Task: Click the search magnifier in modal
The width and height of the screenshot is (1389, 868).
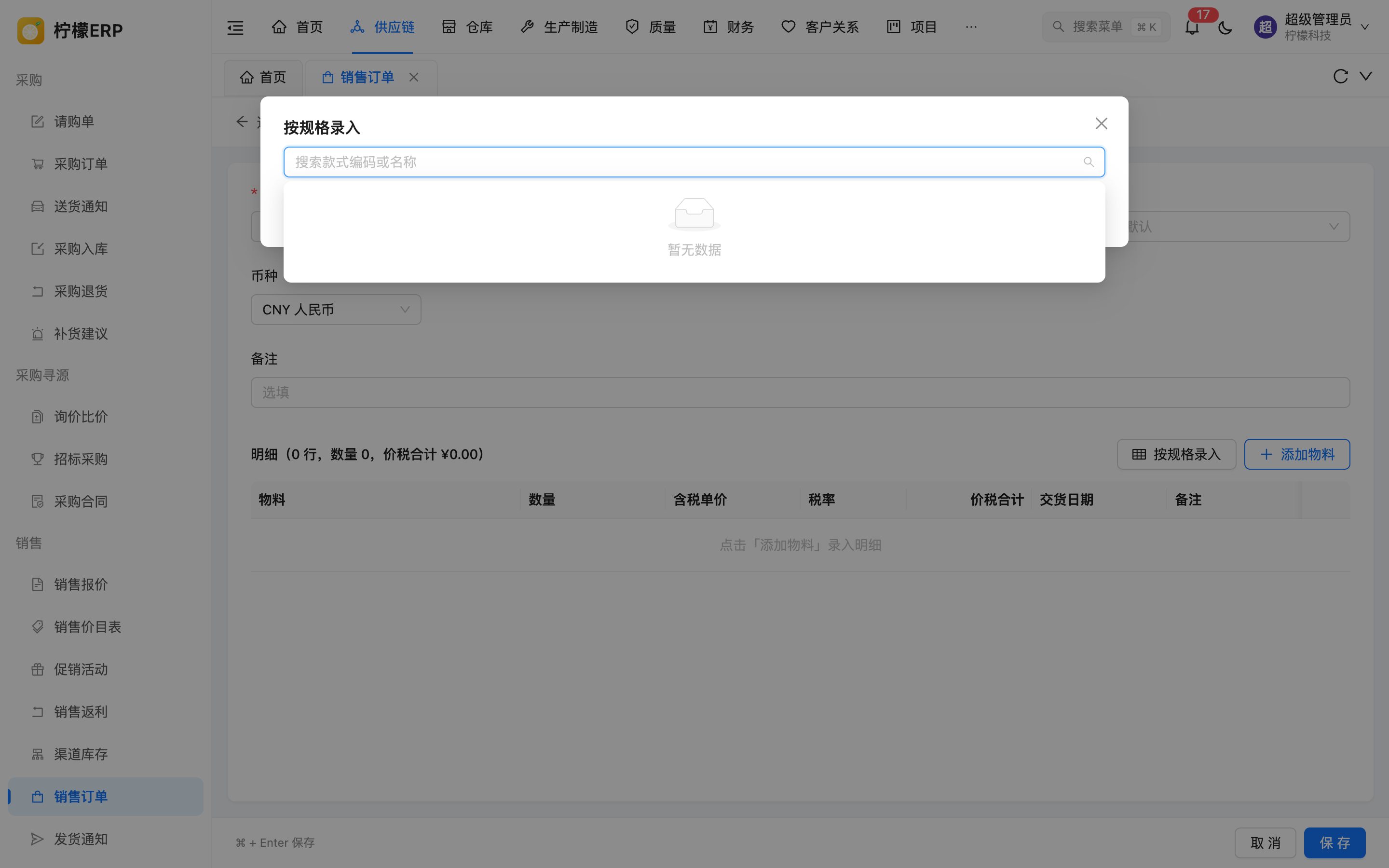Action: (x=1088, y=162)
